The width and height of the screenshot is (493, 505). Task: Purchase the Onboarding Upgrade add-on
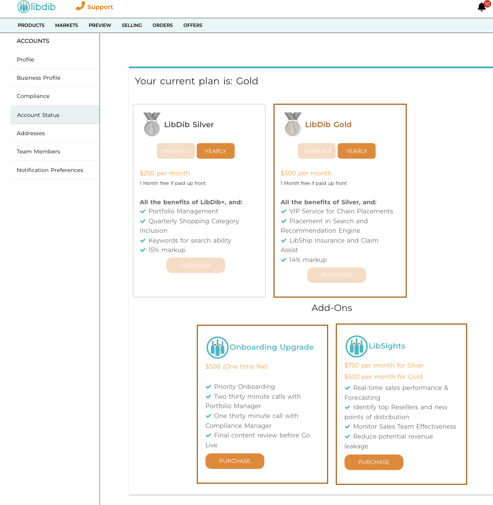235,461
